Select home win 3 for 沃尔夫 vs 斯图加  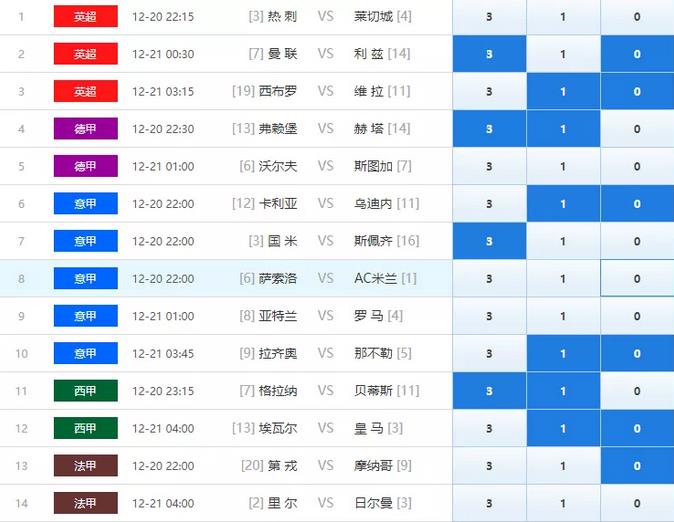(489, 166)
